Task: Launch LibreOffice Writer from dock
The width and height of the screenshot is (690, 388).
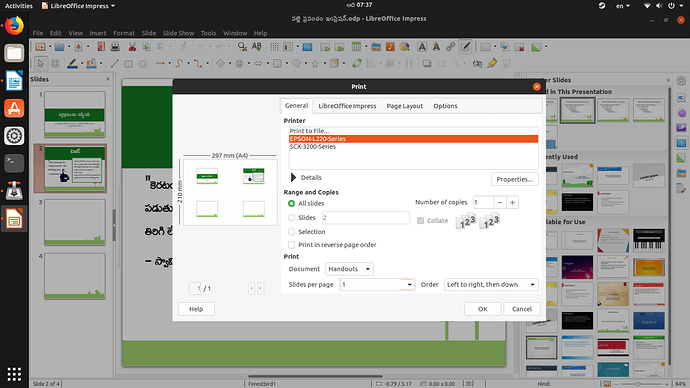Action: click(x=14, y=81)
